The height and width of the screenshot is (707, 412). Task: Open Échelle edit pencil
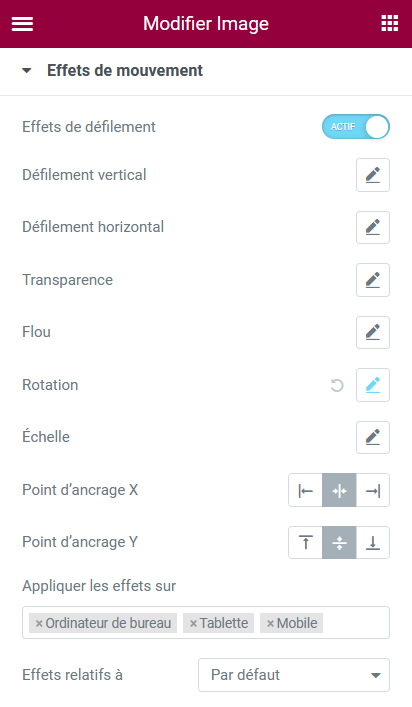pyautogui.click(x=373, y=437)
